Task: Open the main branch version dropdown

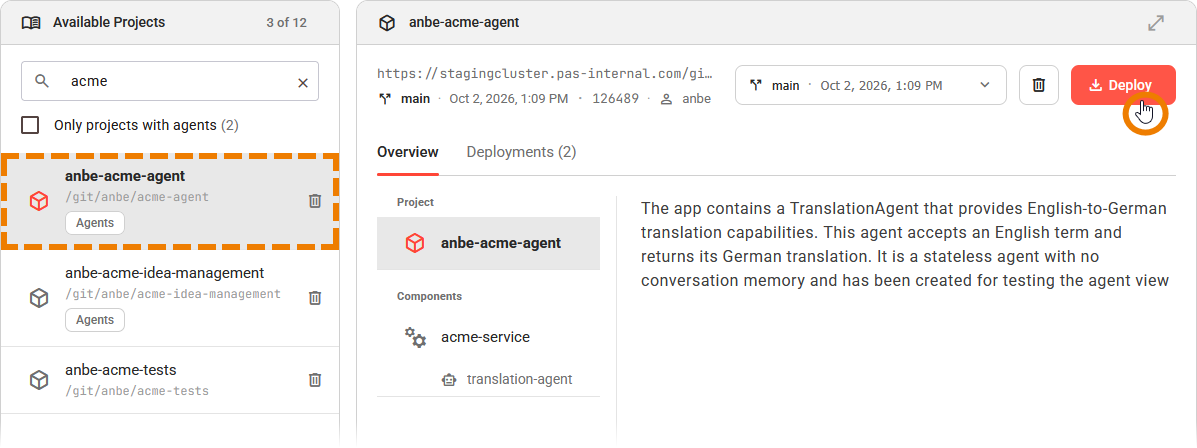Action: coord(870,85)
